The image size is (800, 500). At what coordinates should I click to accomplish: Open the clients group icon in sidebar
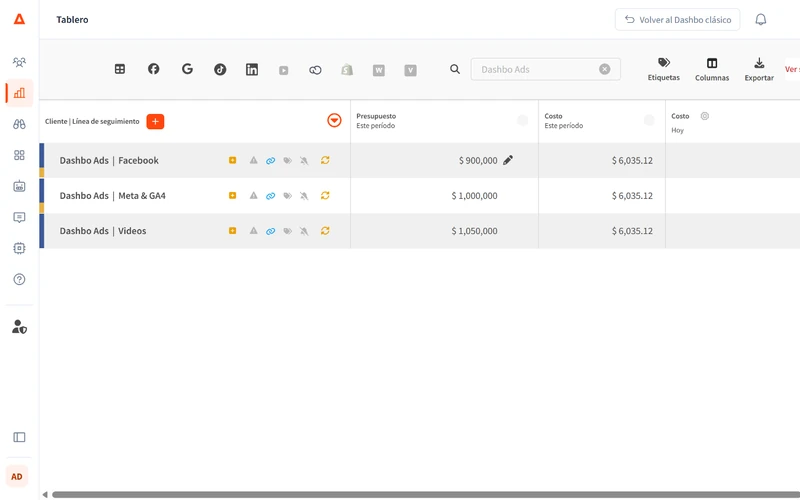19,62
